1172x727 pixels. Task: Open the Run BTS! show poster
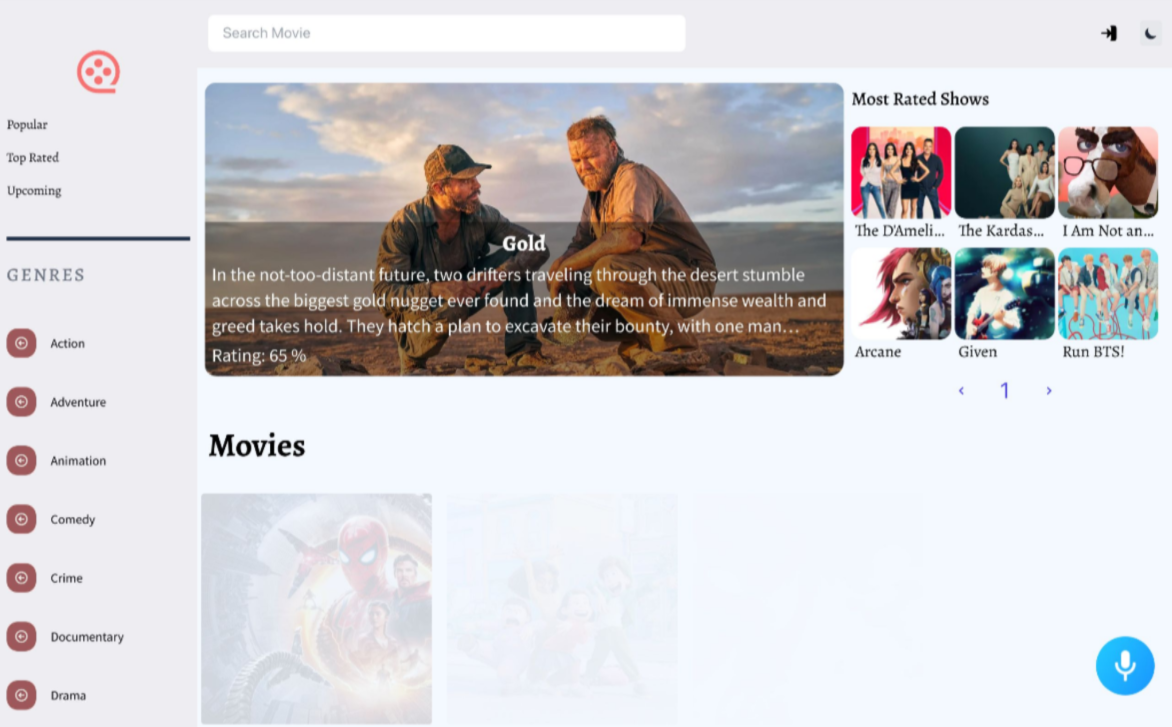pos(1108,293)
